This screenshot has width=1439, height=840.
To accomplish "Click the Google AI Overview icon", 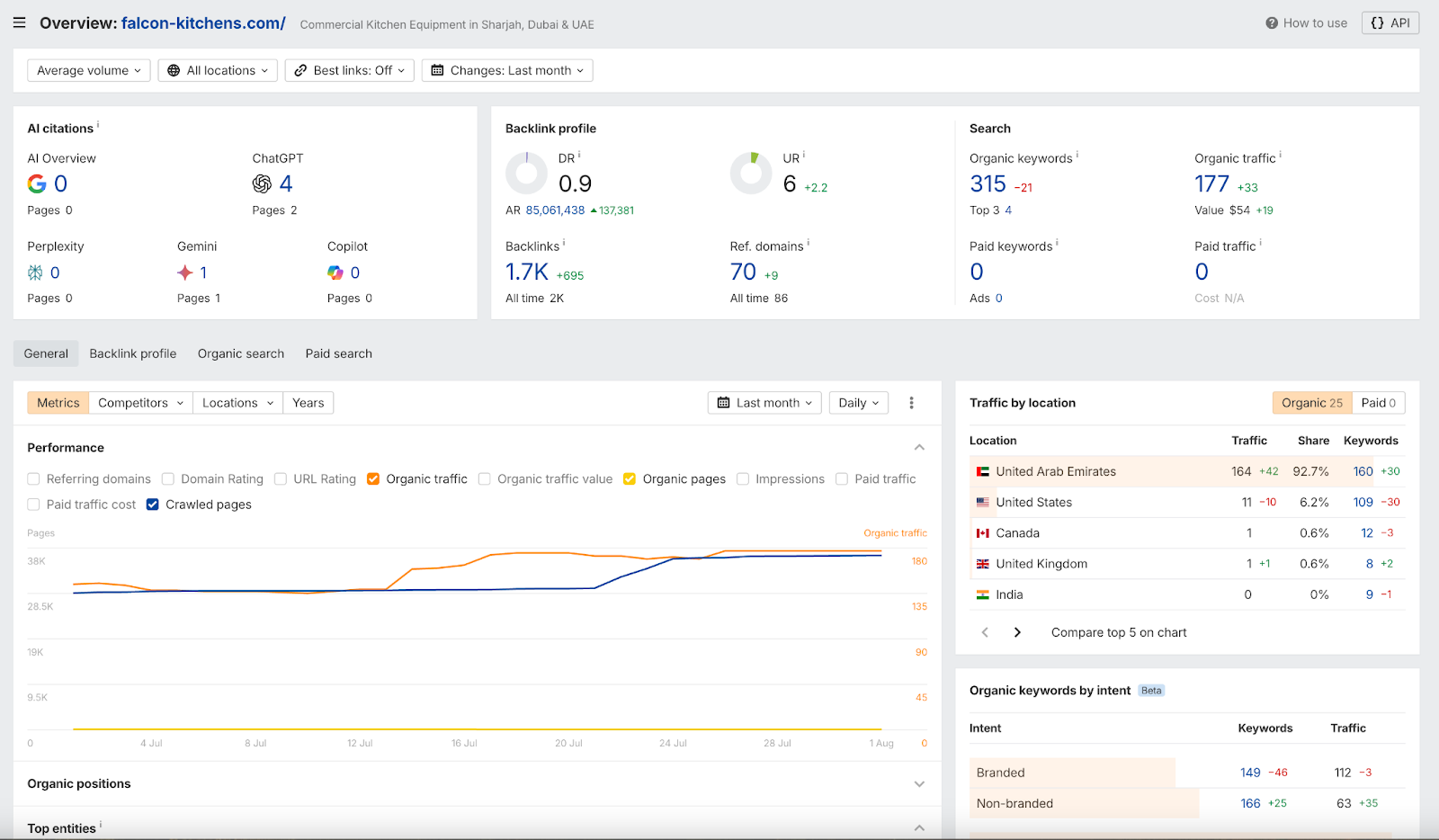I will point(37,184).
